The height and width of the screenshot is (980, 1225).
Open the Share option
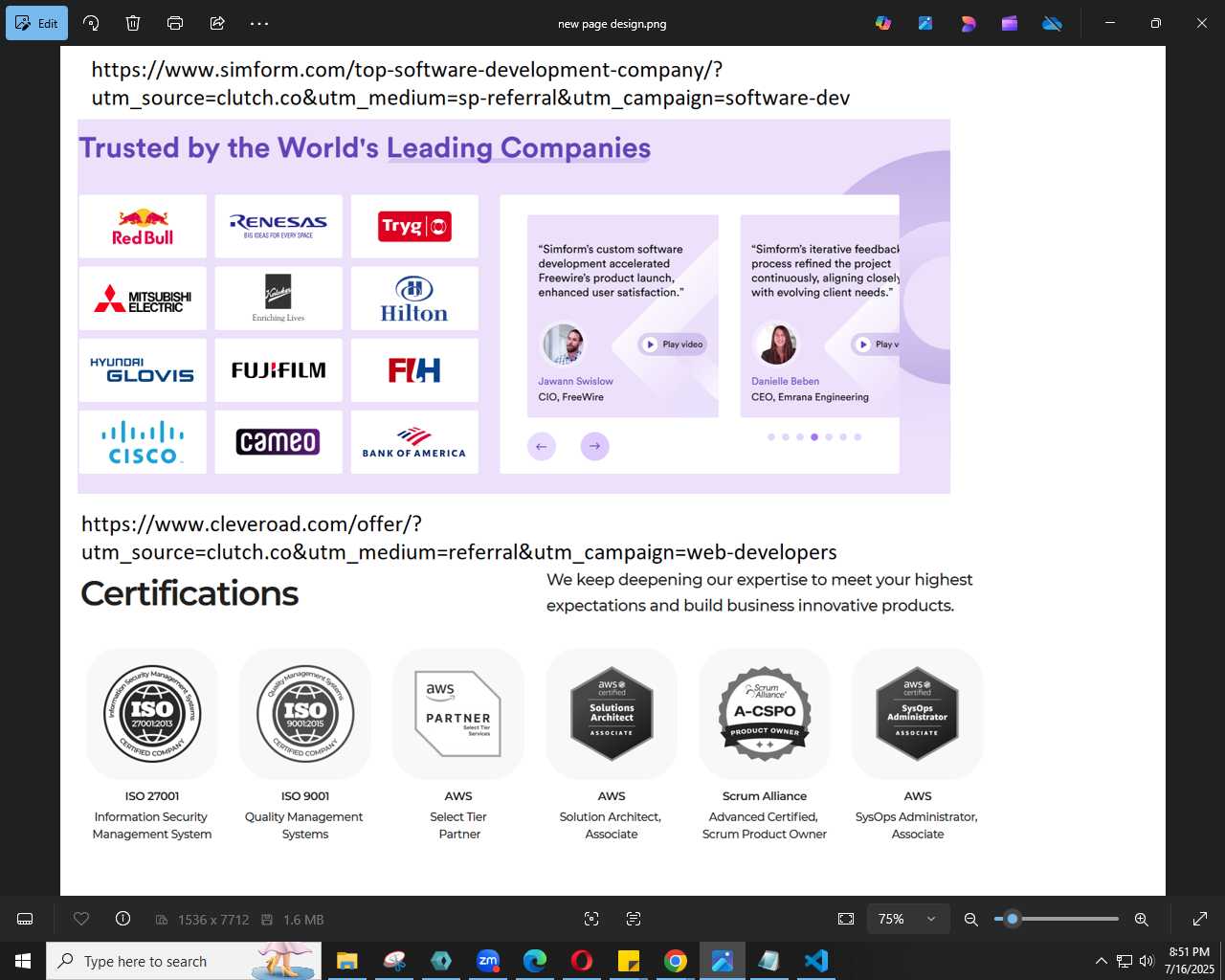pos(217,23)
